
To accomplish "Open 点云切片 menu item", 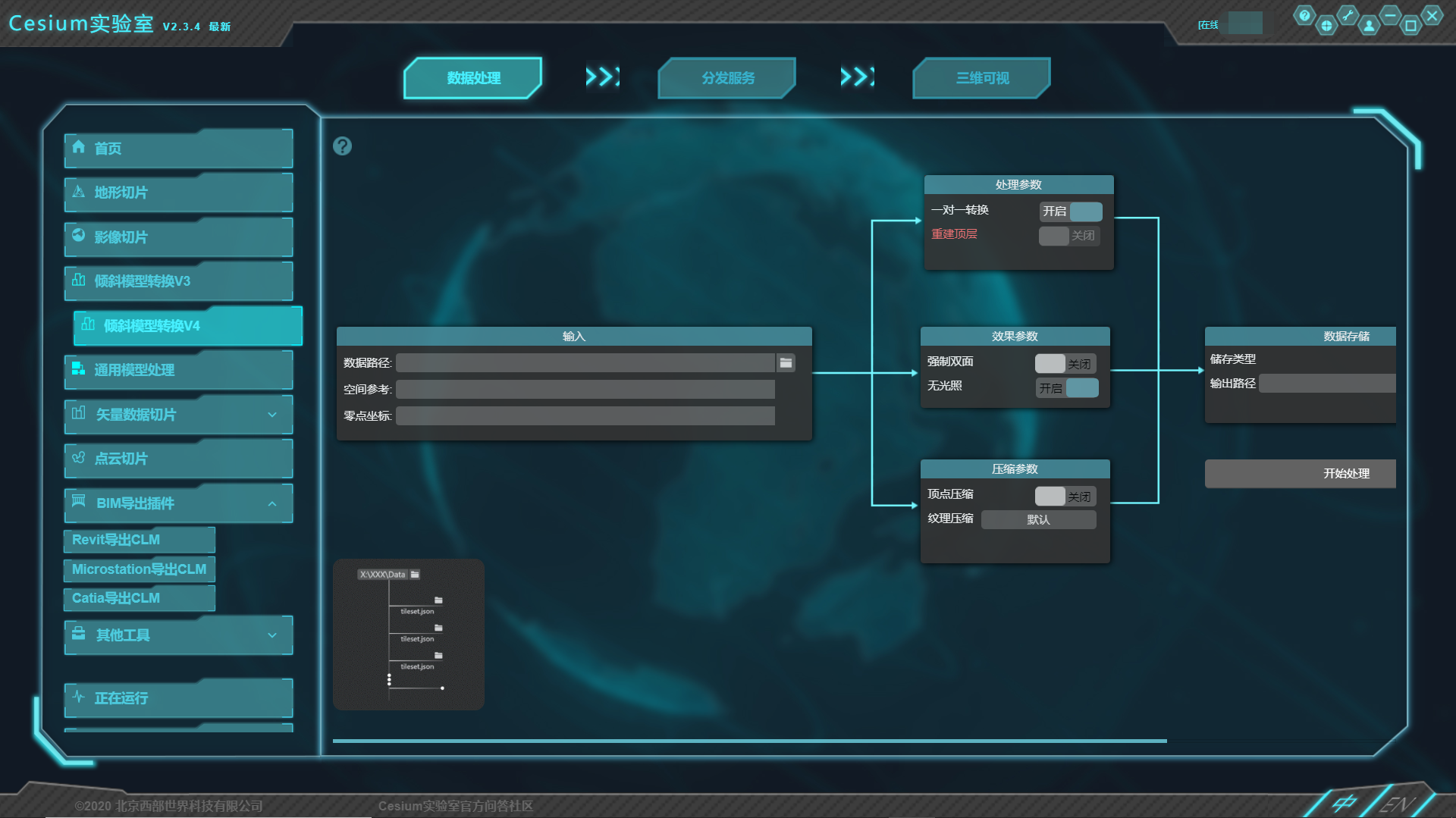I will (179, 459).
